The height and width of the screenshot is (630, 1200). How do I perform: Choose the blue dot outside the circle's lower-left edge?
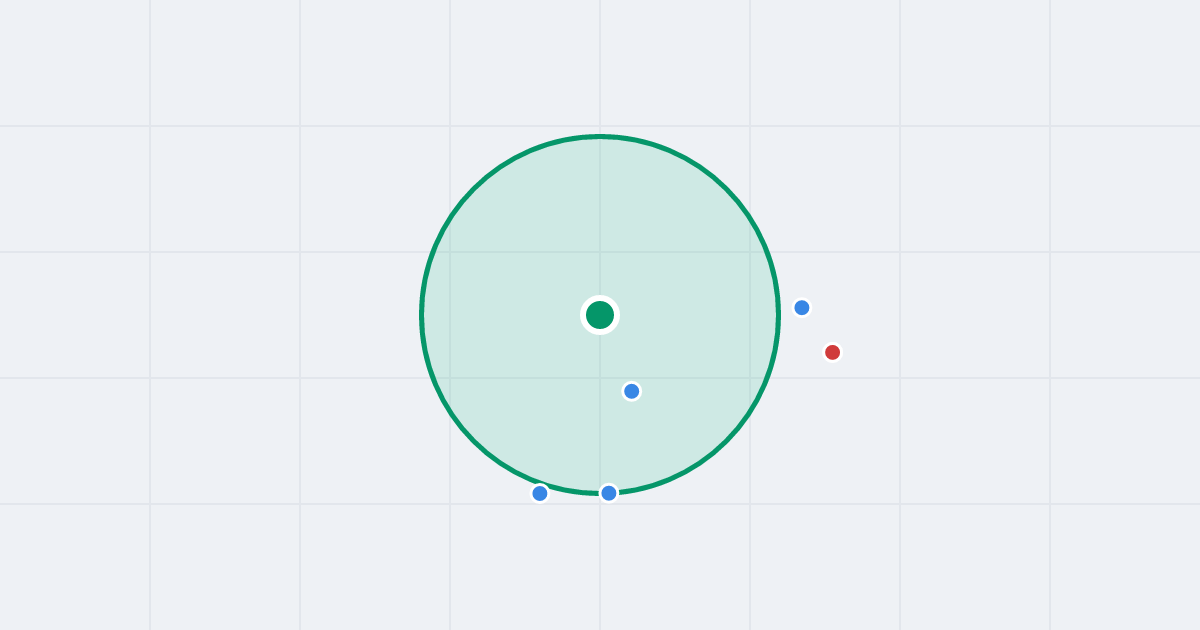540,493
